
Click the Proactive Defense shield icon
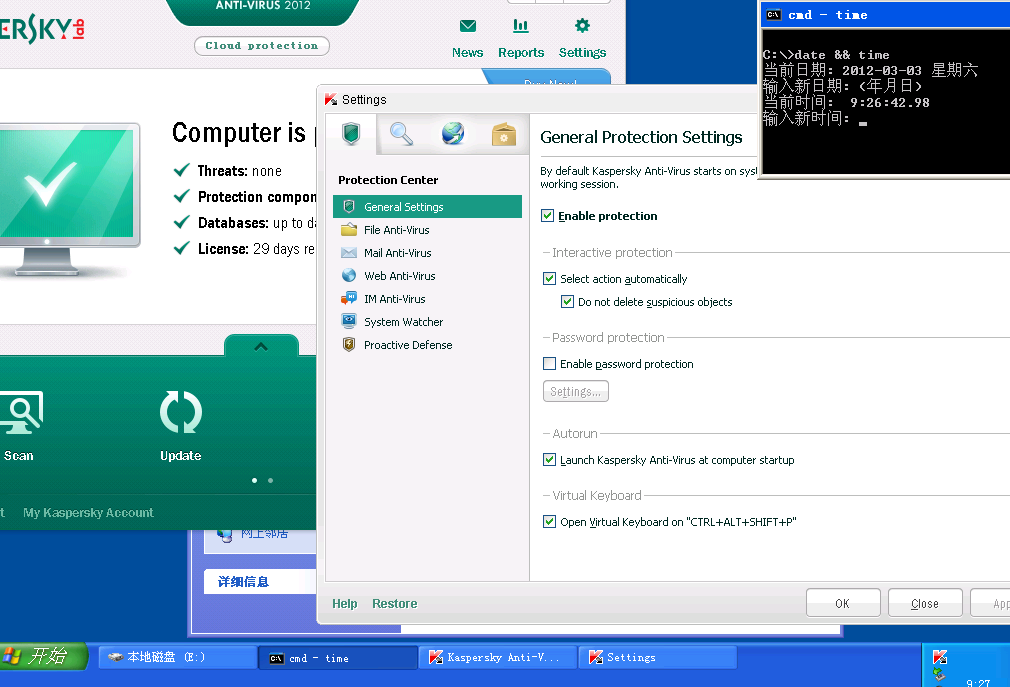[349, 344]
